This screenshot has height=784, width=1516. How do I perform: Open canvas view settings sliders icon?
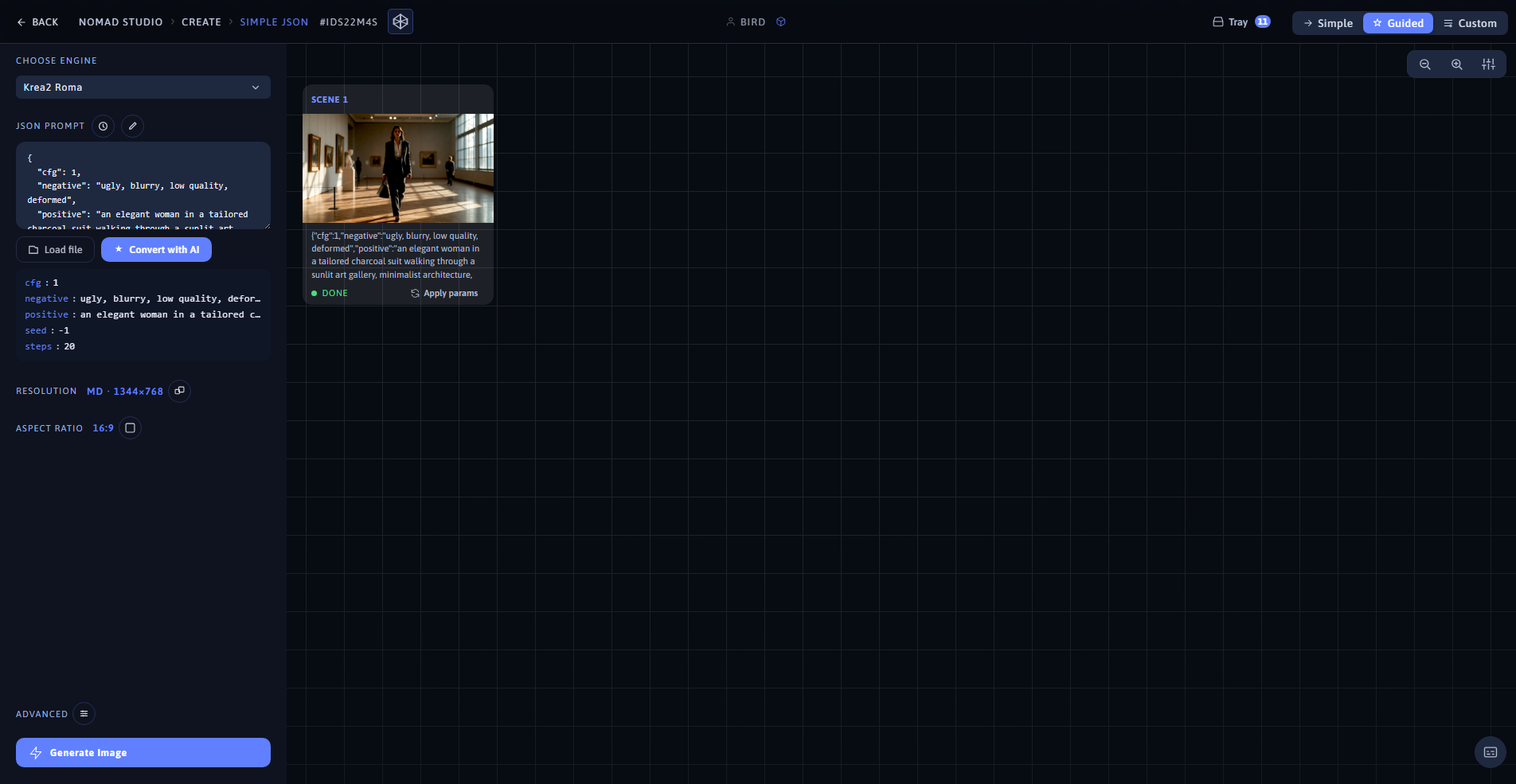click(1489, 64)
